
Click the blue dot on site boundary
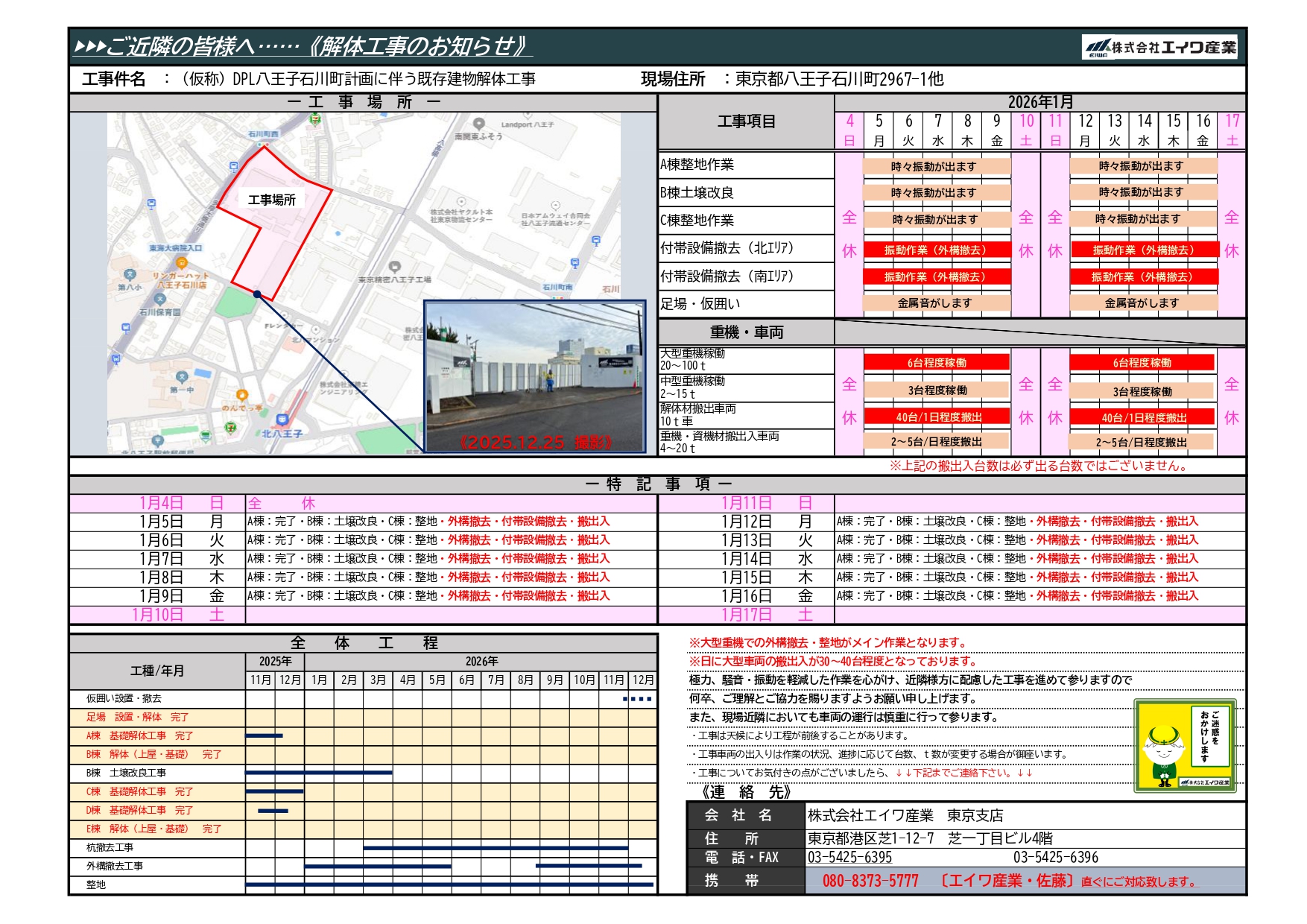click(x=257, y=294)
